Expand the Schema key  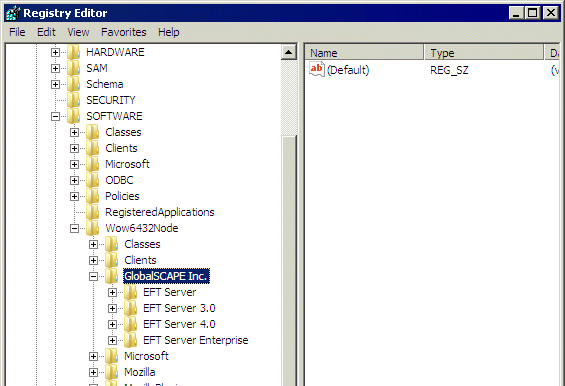click(55, 84)
